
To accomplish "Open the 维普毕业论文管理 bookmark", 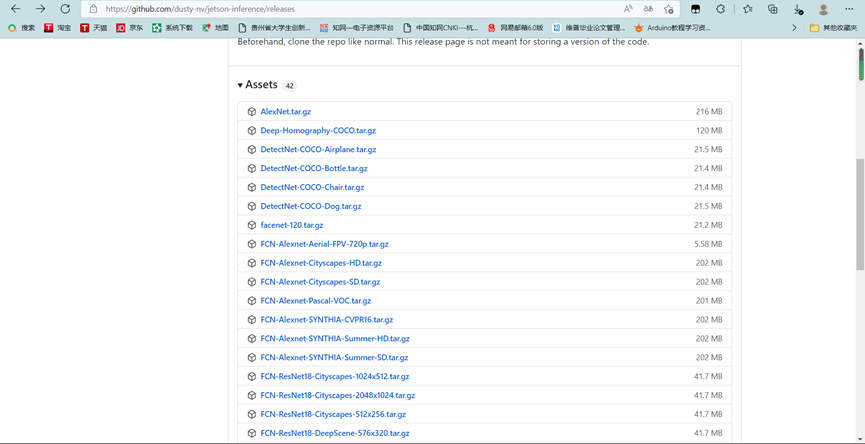I will click(589, 28).
